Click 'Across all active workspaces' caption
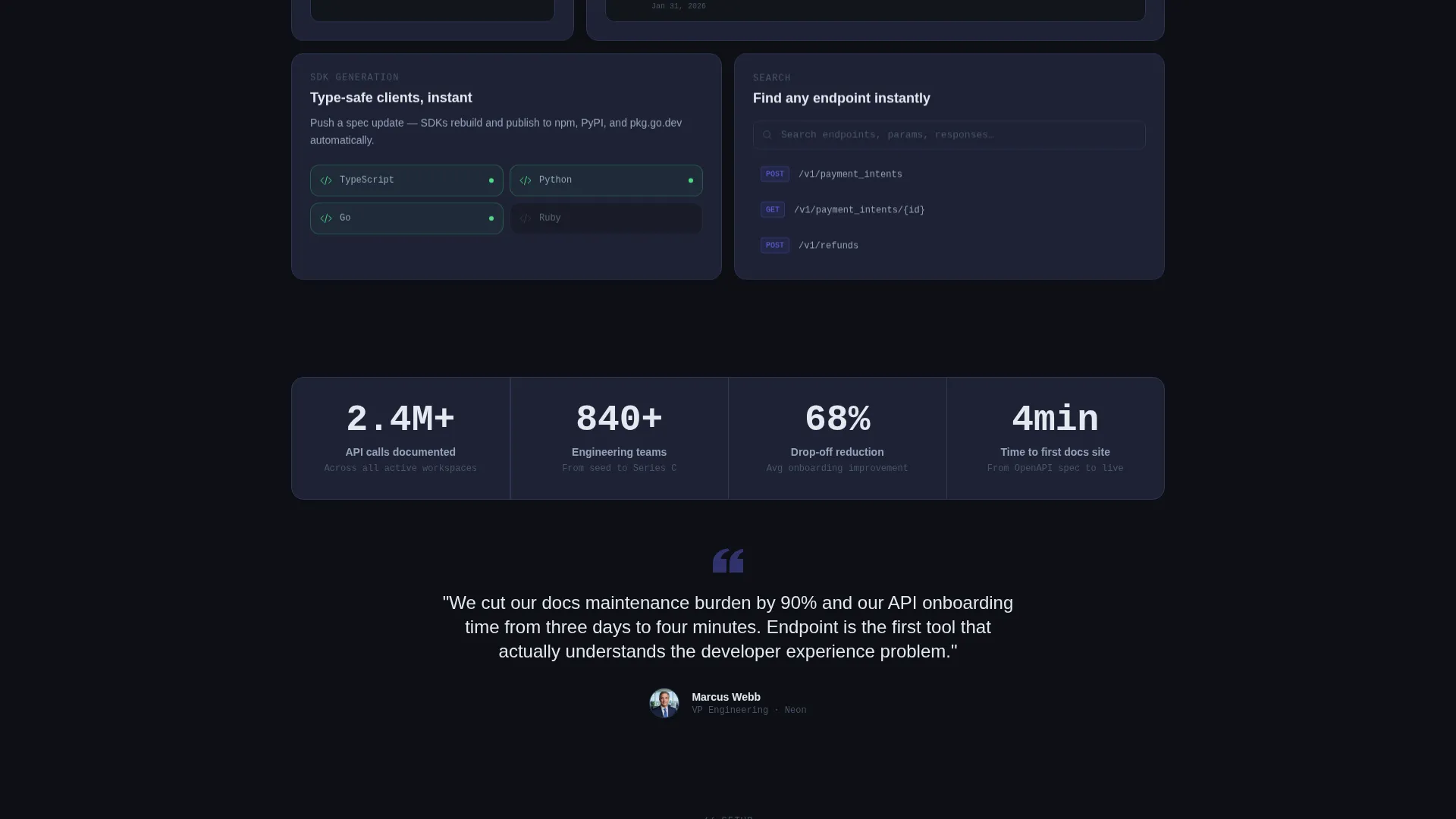Image resolution: width=1456 pixels, height=819 pixels. [400, 469]
